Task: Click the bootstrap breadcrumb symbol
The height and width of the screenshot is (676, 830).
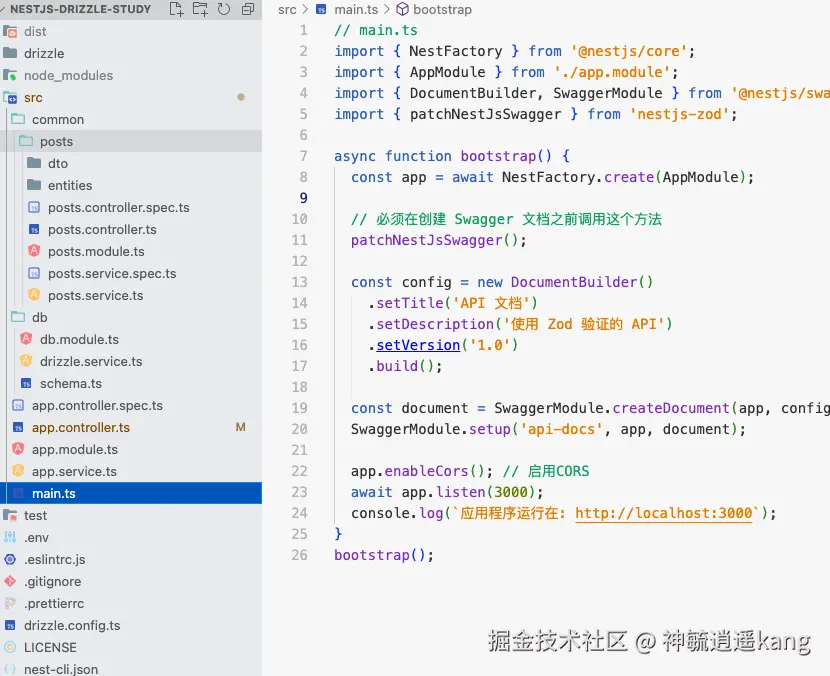Action: tap(442, 10)
